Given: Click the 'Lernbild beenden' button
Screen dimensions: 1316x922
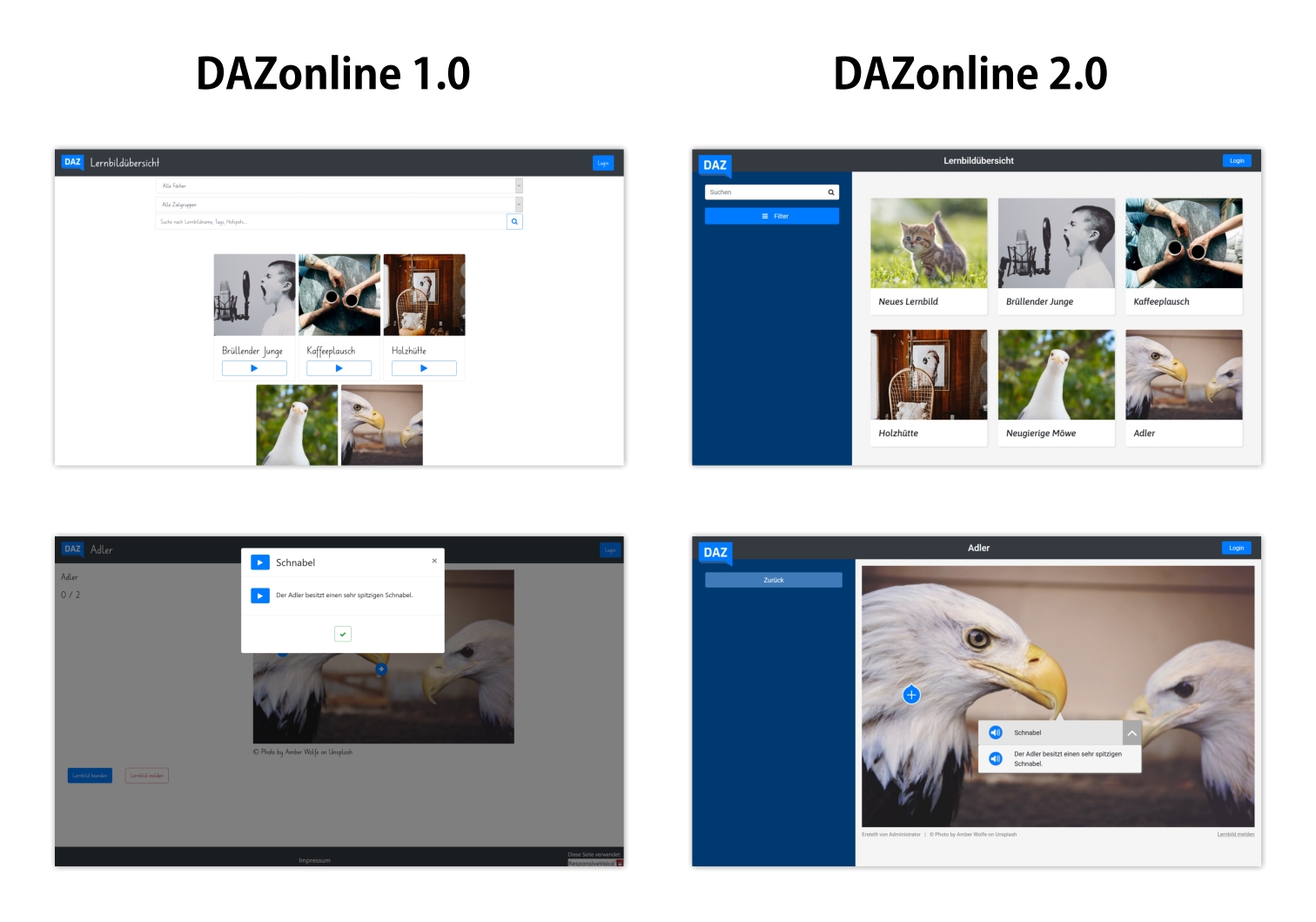Looking at the screenshot, I should pos(90,776).
